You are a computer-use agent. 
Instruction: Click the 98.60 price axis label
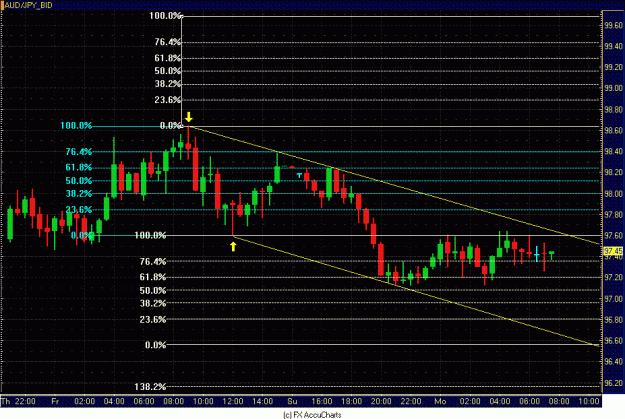click(x=613, y=130)
